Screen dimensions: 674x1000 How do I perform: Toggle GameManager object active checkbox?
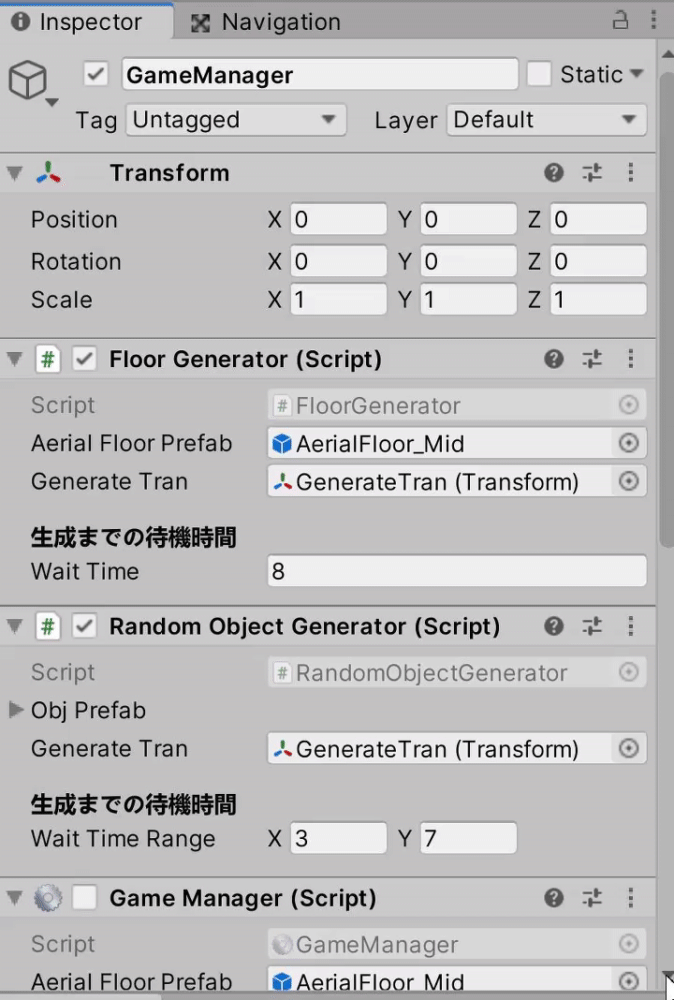96,74
